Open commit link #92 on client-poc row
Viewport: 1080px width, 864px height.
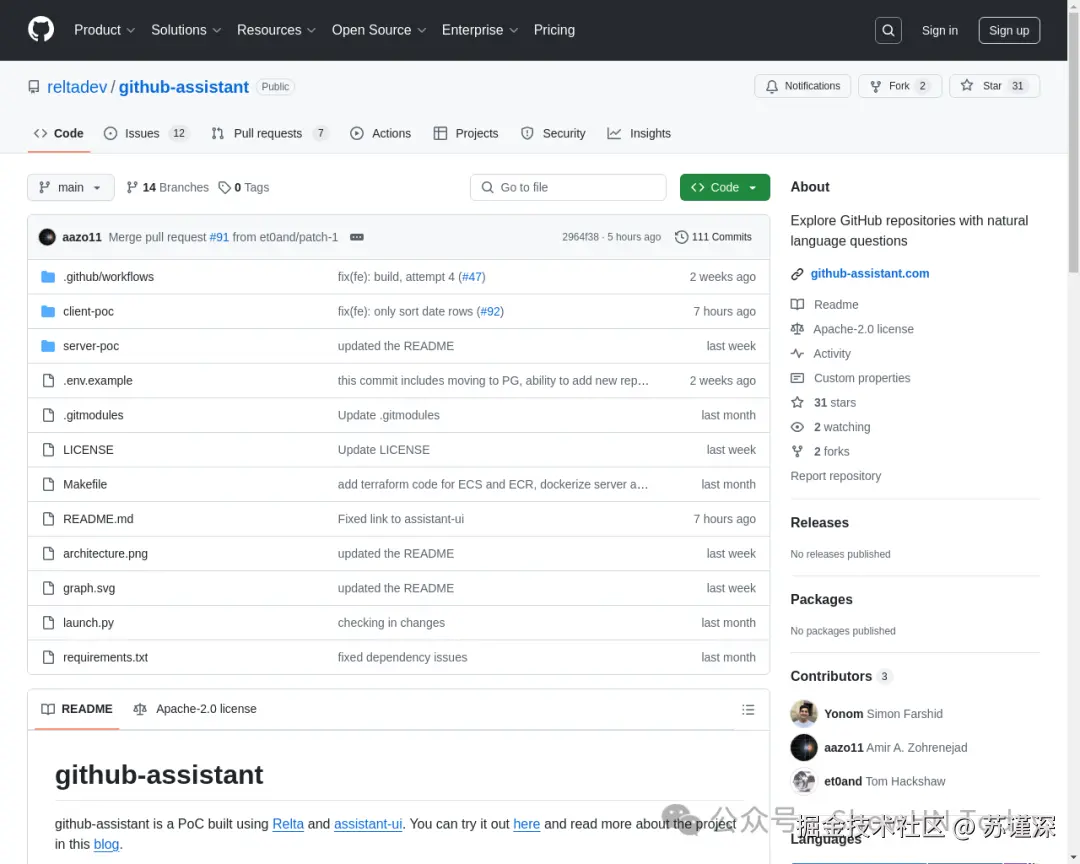click(490, 311)
